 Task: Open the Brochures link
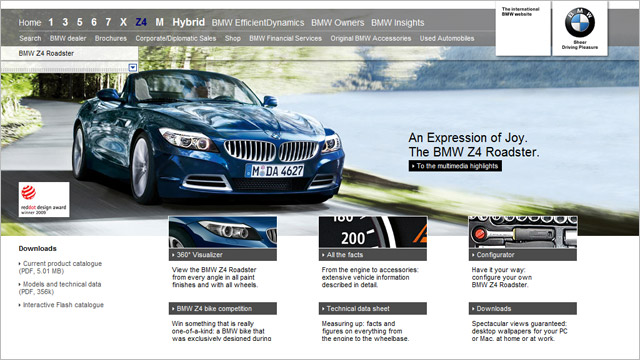111,38
